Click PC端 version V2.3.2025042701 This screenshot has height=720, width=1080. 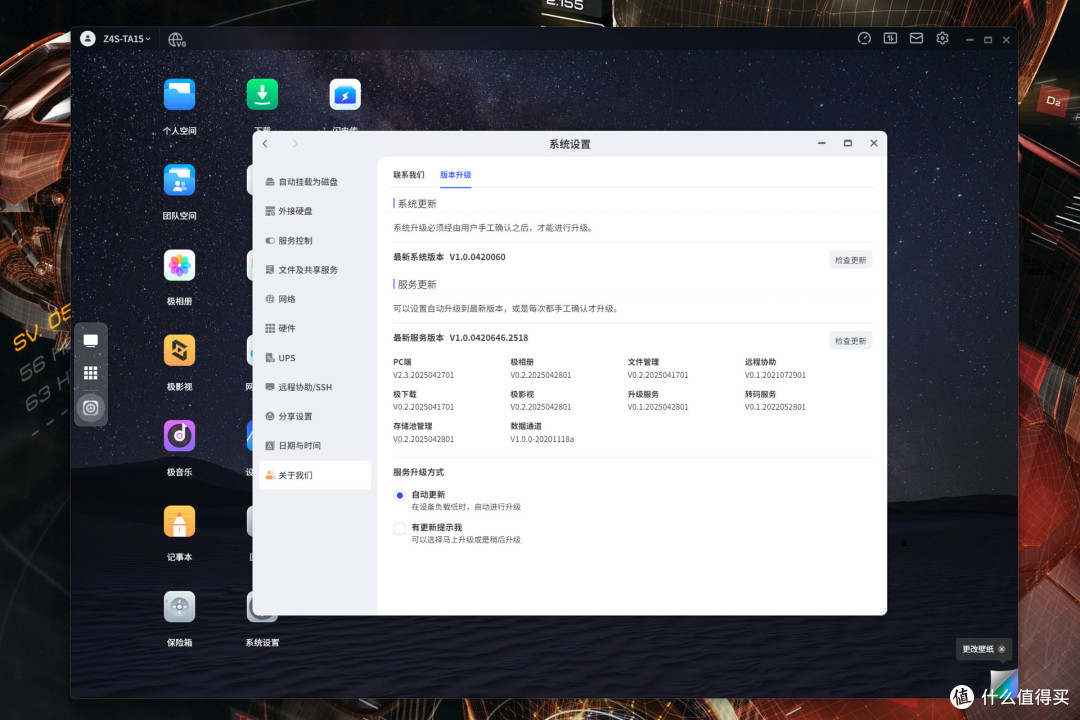[423, 376]
